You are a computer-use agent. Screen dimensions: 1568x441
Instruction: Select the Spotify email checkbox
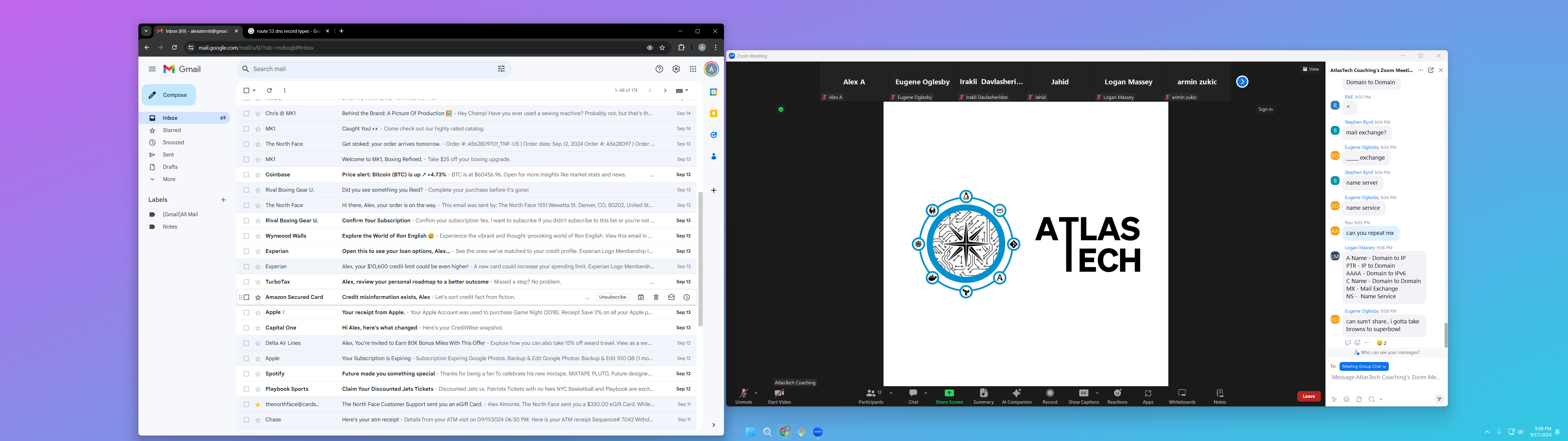click(247, 374)
